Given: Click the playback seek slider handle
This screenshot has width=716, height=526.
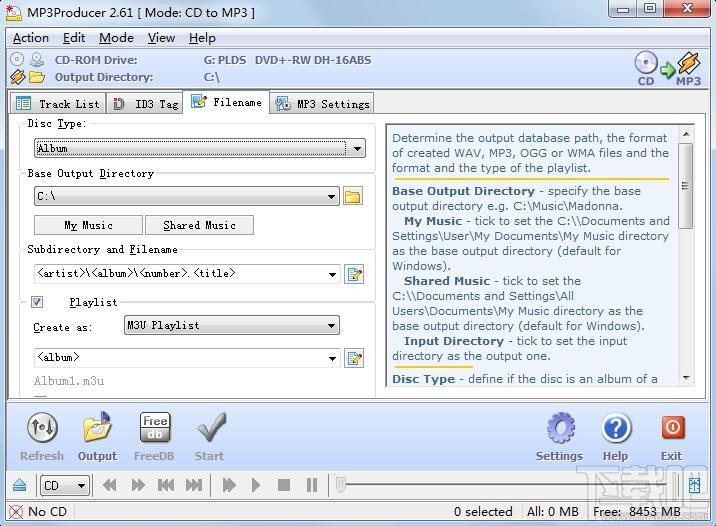Looking at the screenshot, I should click(341, 485).
